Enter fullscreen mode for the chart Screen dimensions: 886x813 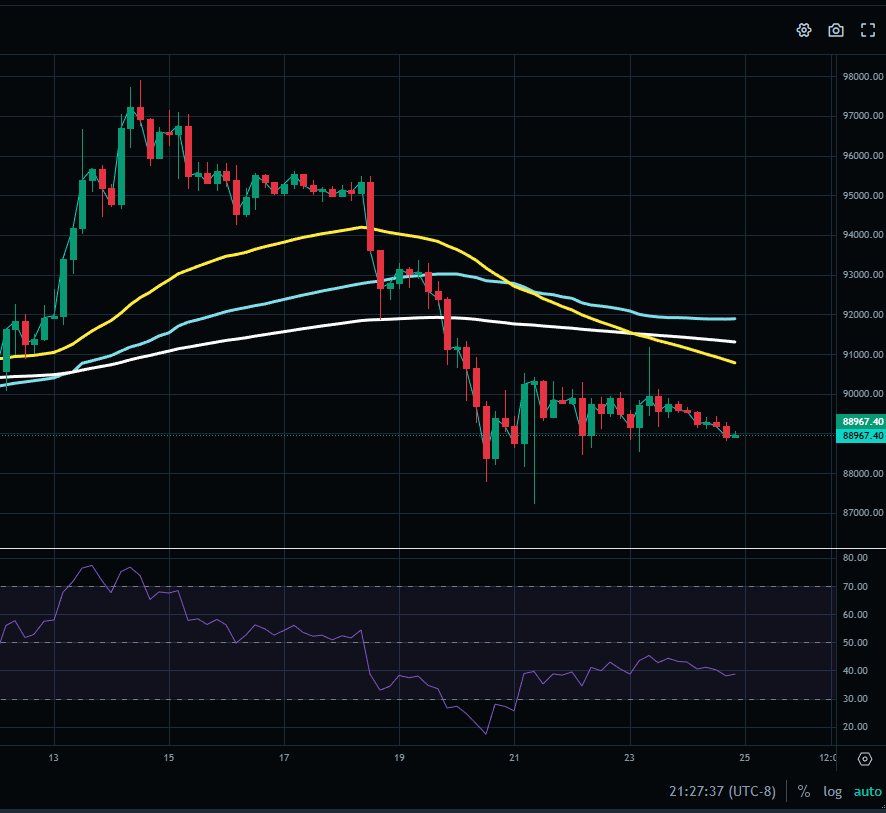[868, 30]
